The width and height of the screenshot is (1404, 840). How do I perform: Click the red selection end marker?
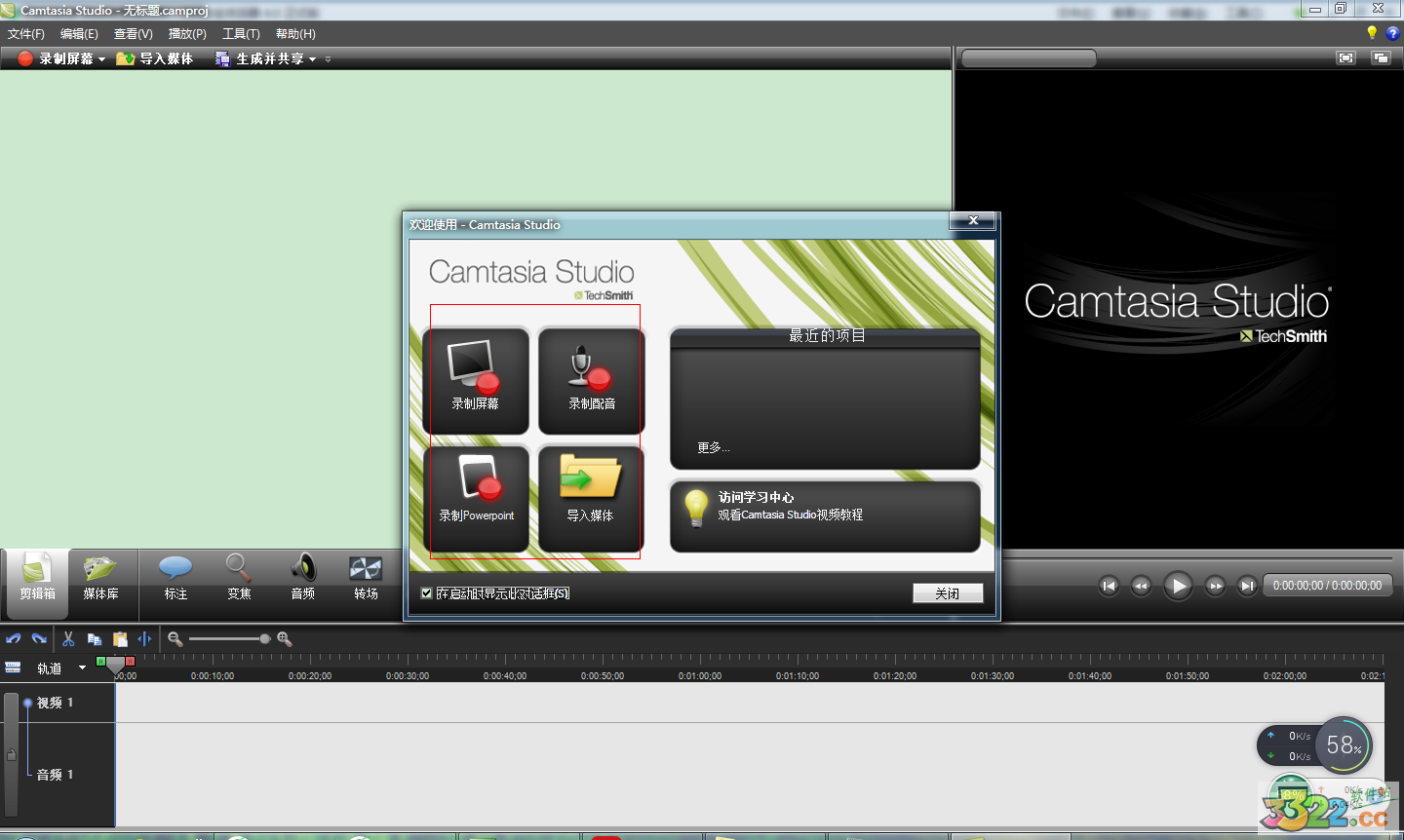coord(130,661)
